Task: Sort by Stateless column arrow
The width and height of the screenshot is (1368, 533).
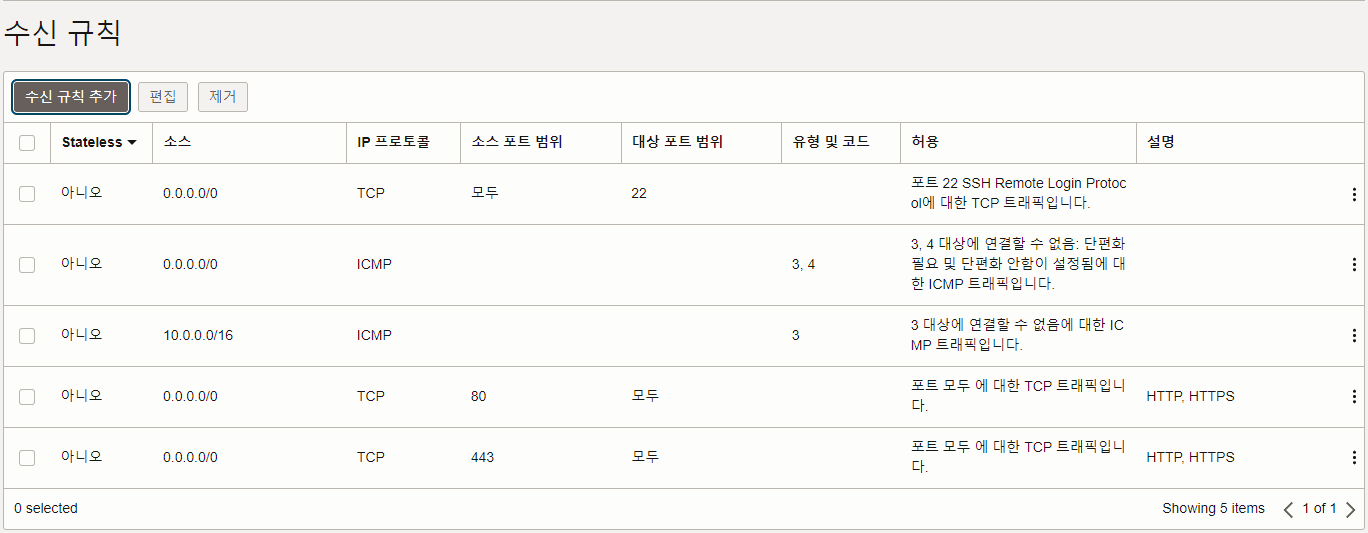Action: tap(131, 143)
